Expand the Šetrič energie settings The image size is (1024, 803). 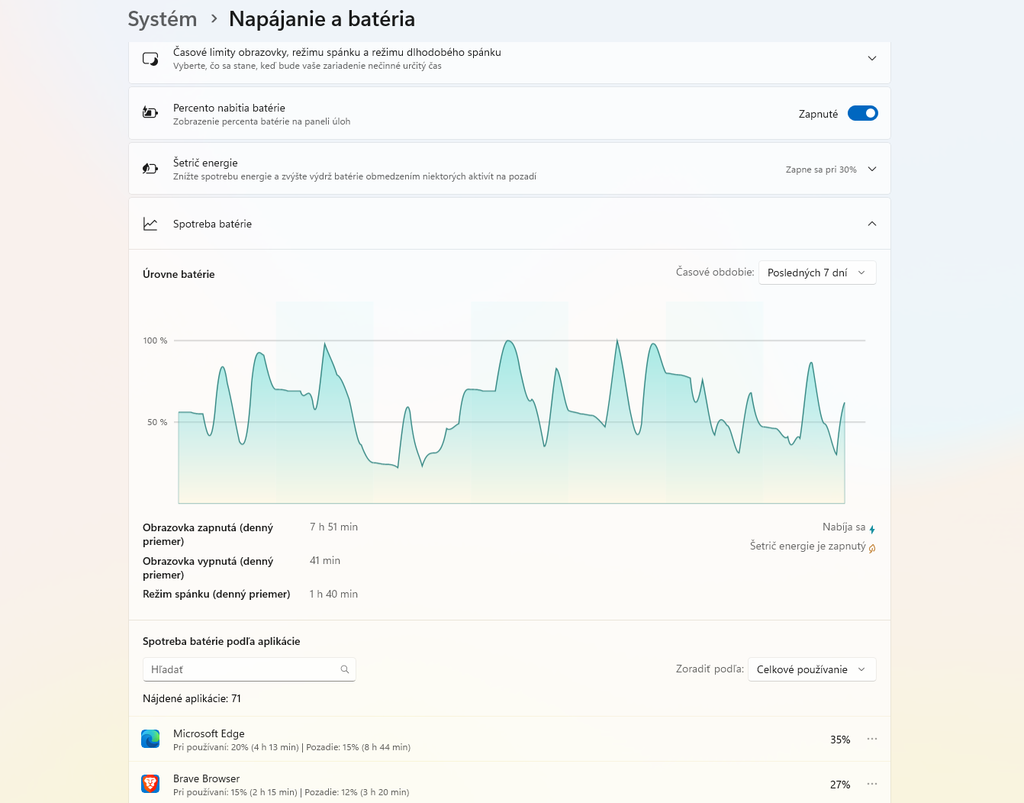872,169
